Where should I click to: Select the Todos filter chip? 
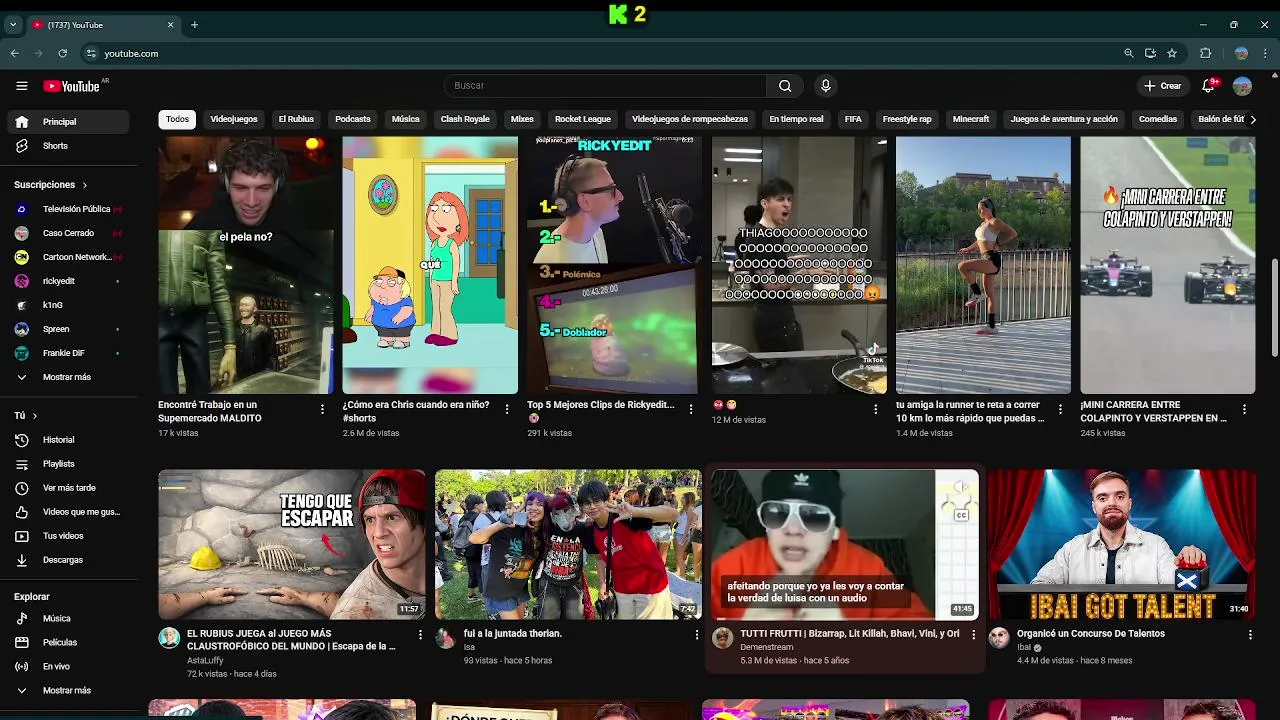(x=177, y=119)
